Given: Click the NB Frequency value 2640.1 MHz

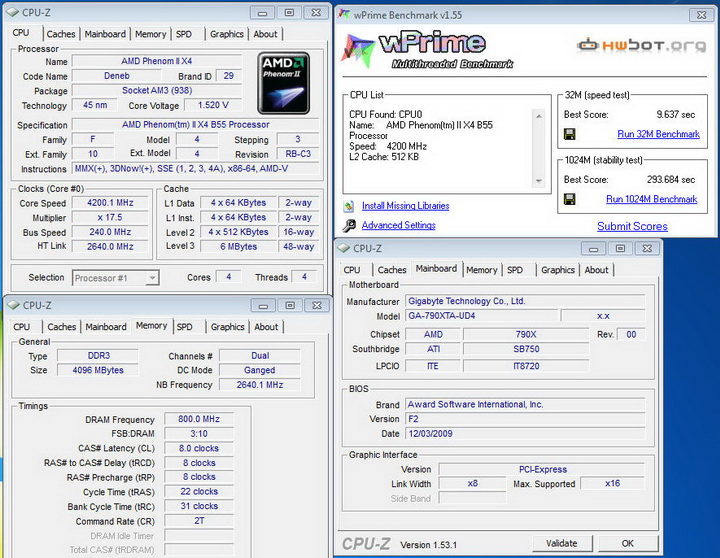Looking at the screenshot, I should (260, 385).
